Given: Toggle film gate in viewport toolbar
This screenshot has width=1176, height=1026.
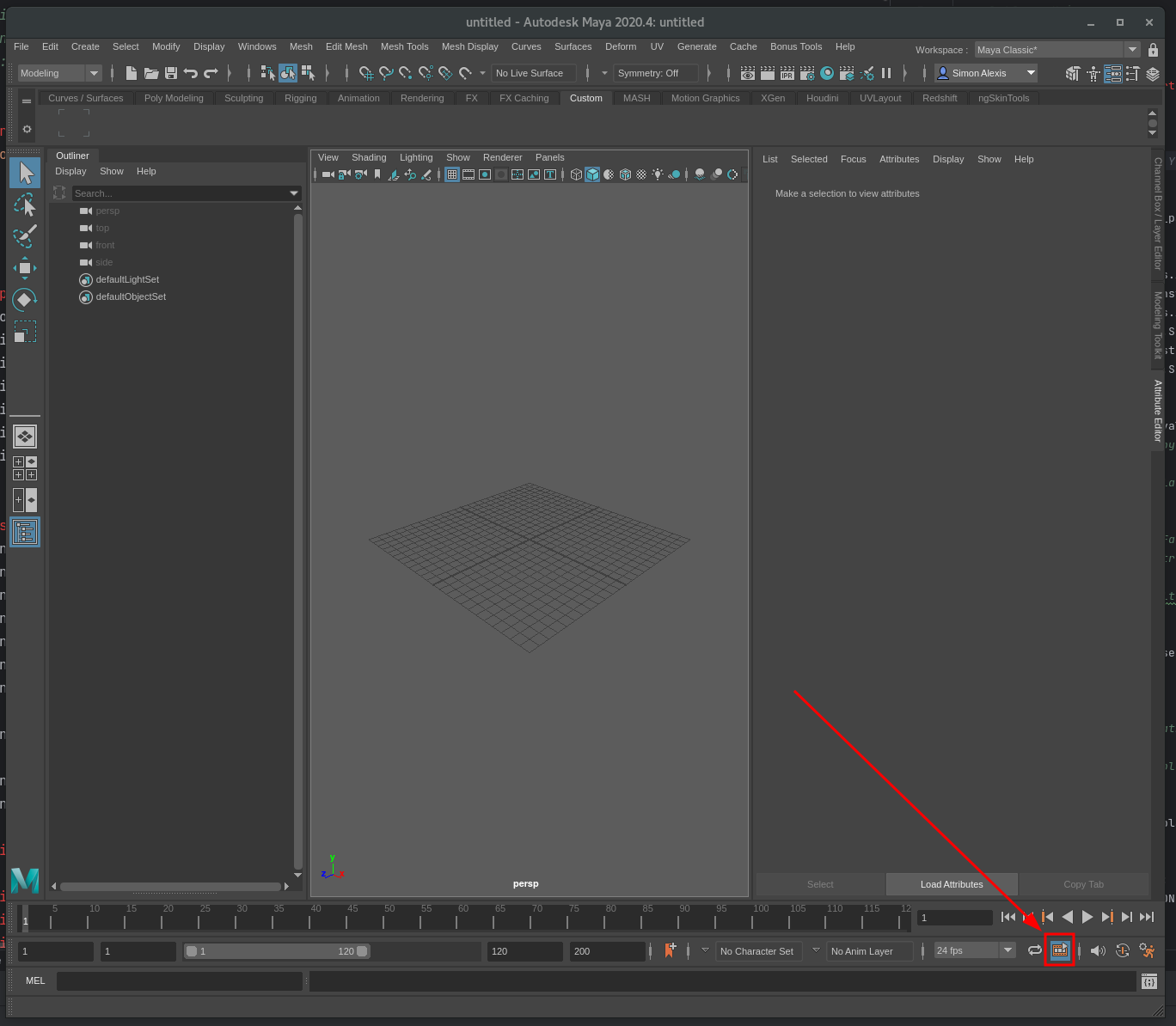Looking at the screenshot, I should click(x=469, y=174).
